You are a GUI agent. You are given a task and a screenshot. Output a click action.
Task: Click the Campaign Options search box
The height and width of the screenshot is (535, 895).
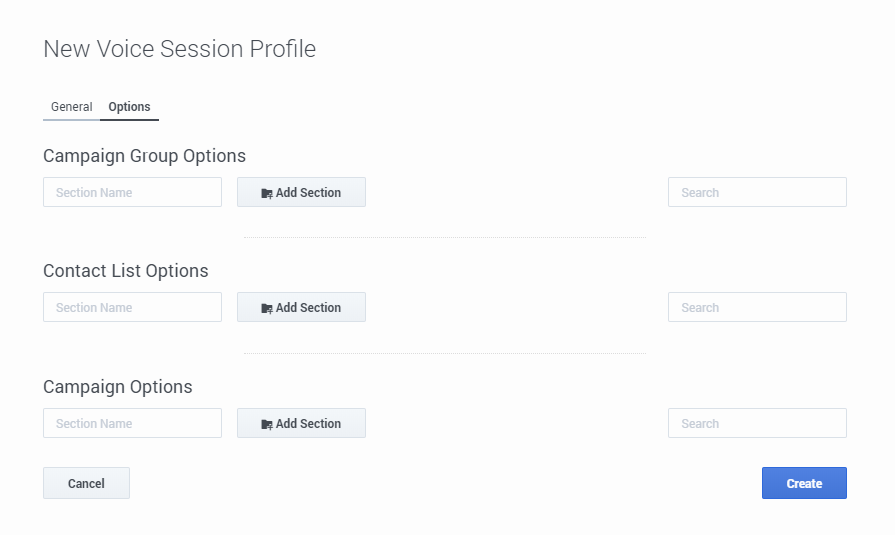tap(757, 423)
